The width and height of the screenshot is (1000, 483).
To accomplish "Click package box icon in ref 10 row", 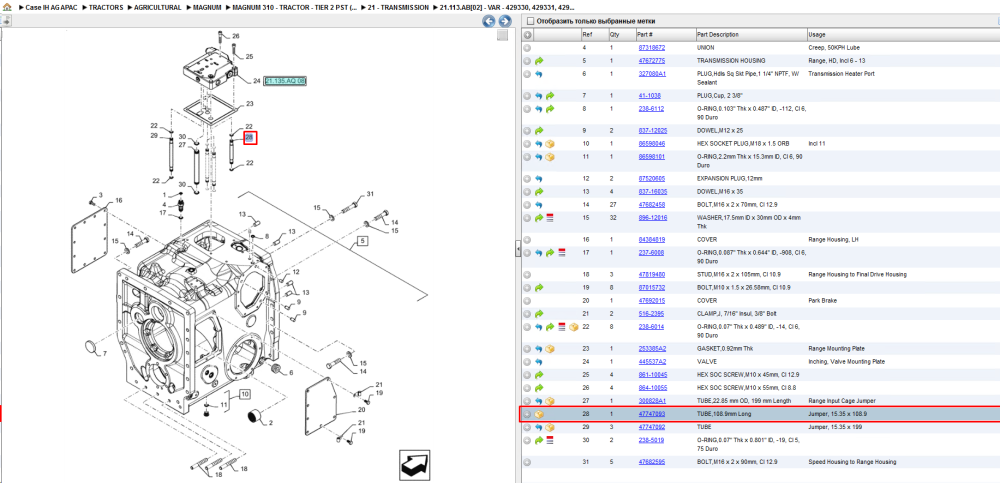I will [x=550, y=144].
